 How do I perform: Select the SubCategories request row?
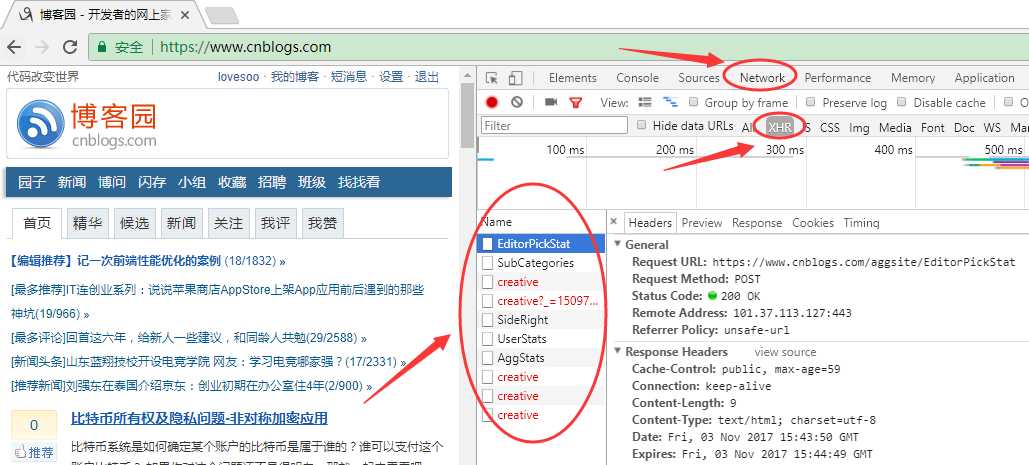[541, 263]
